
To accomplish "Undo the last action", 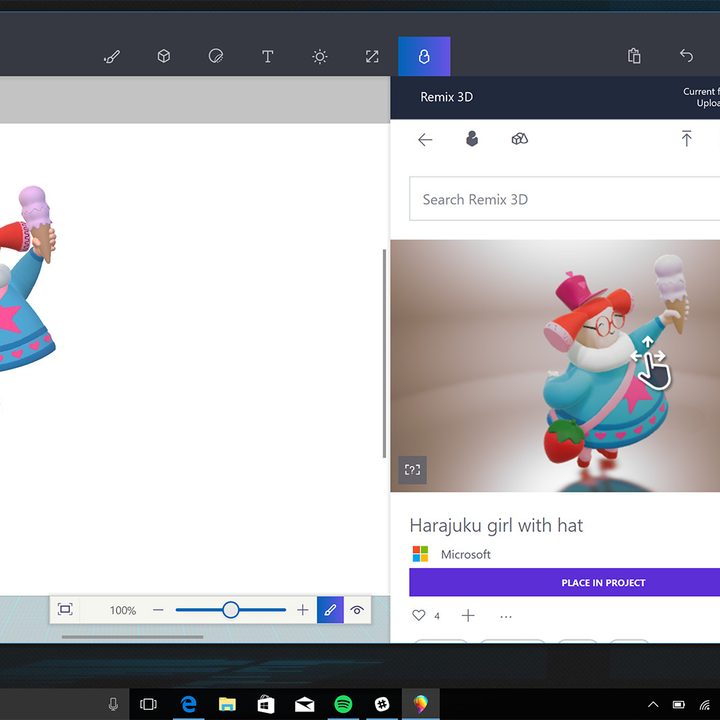I will coord(686,56).
